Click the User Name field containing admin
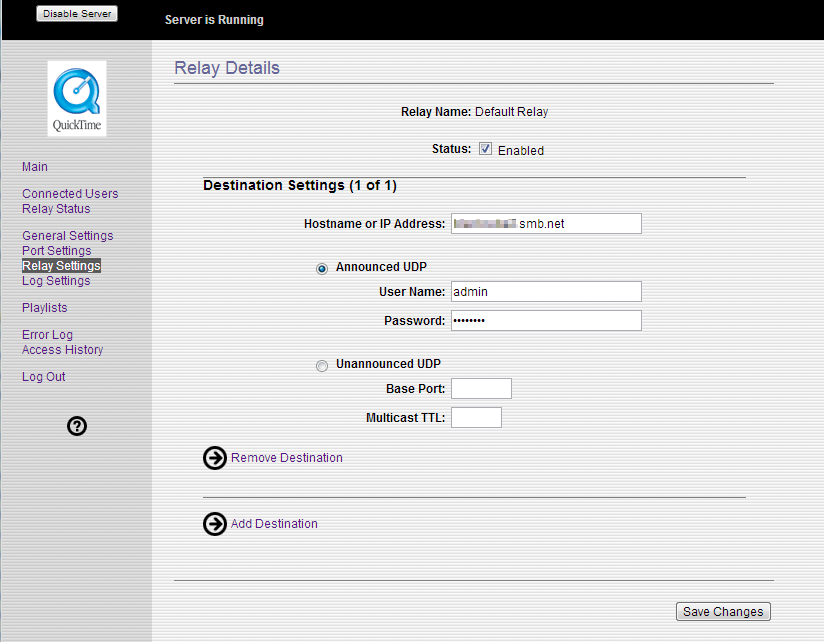 (546, 292)
